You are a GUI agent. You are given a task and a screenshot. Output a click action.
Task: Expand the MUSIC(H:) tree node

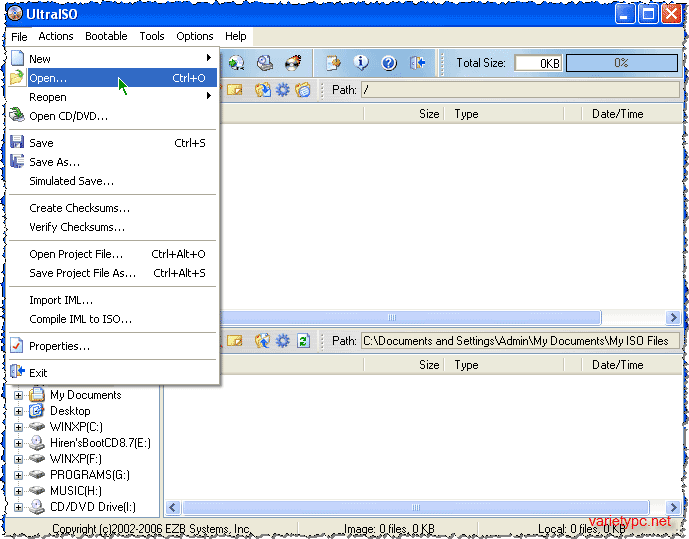click(x=18, y=491)
